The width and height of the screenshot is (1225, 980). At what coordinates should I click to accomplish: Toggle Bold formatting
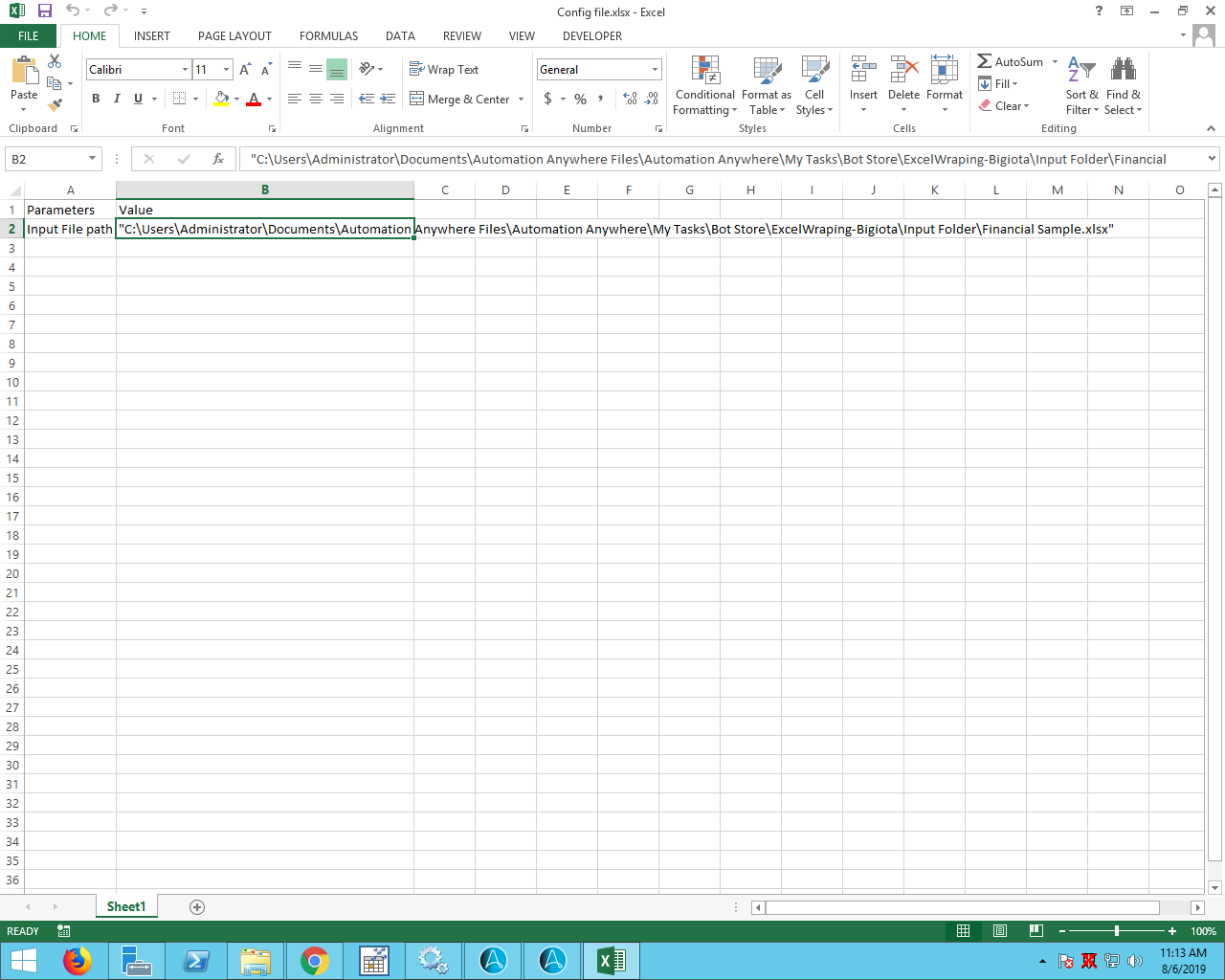click(x=96, y=100)
